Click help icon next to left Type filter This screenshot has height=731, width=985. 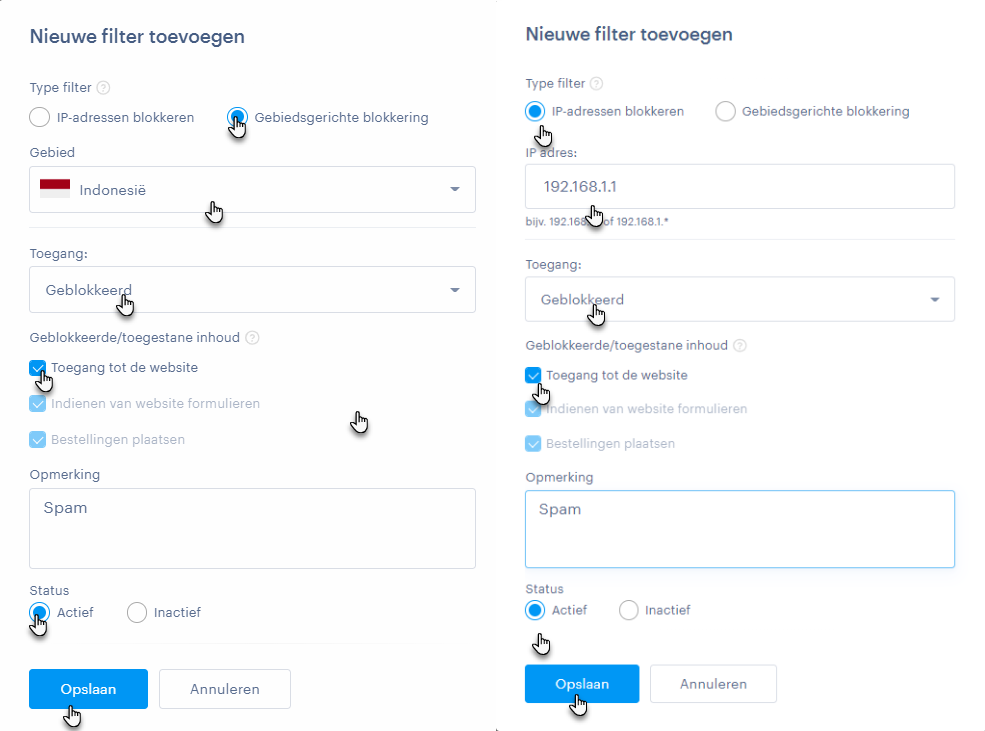coord(104,88)
